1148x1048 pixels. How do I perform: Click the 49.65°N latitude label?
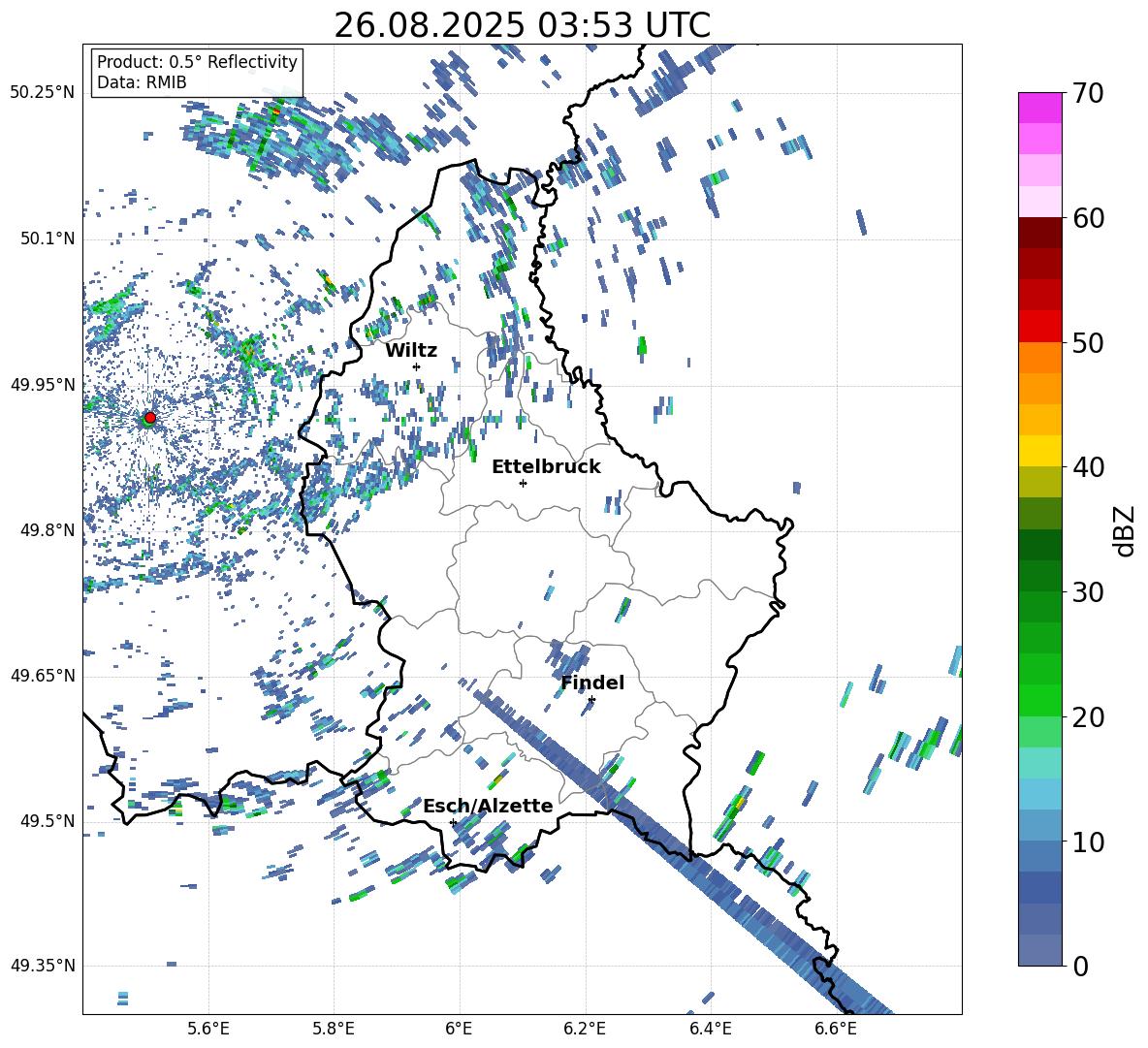[43, 675]
